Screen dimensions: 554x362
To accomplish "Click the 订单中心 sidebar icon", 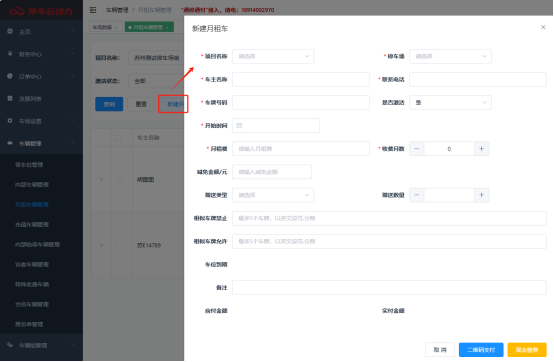I will [10, 76].
